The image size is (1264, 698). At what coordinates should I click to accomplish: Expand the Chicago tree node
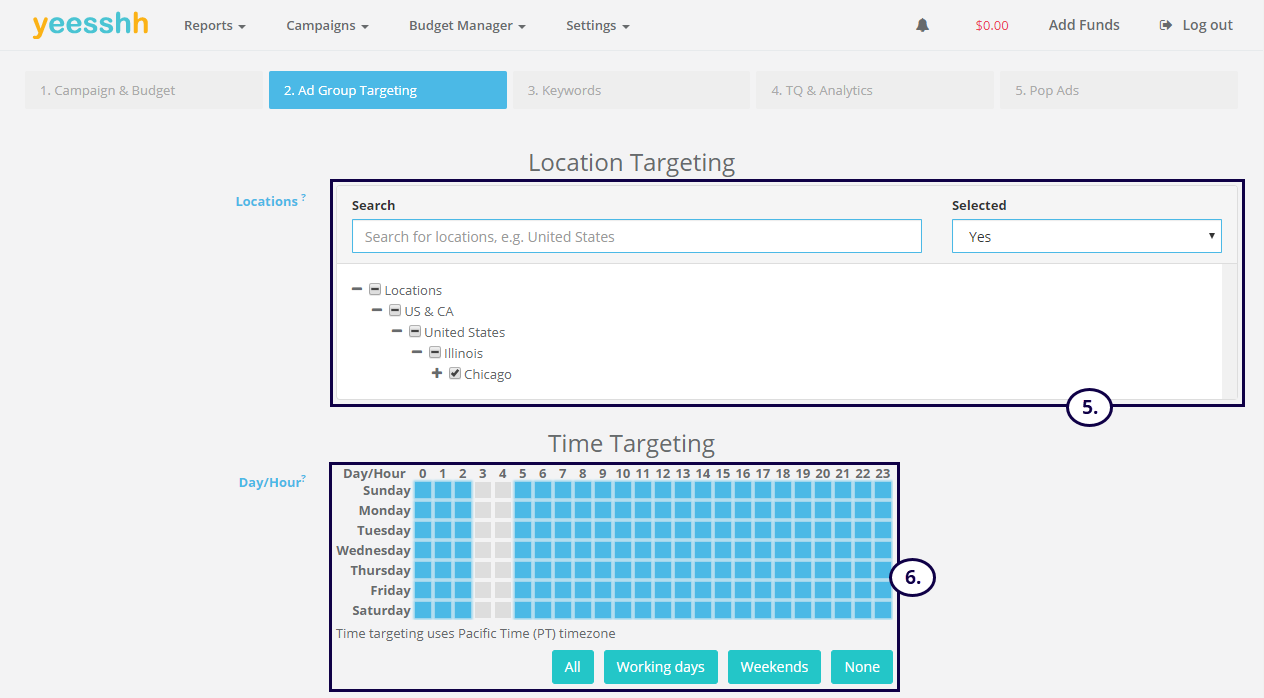(x=436, y=374)
